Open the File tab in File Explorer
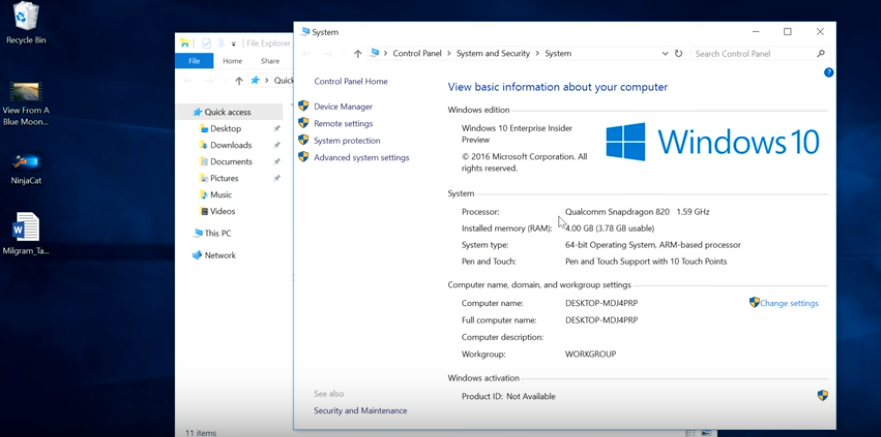The image size is (881, 437). (194, 61)
